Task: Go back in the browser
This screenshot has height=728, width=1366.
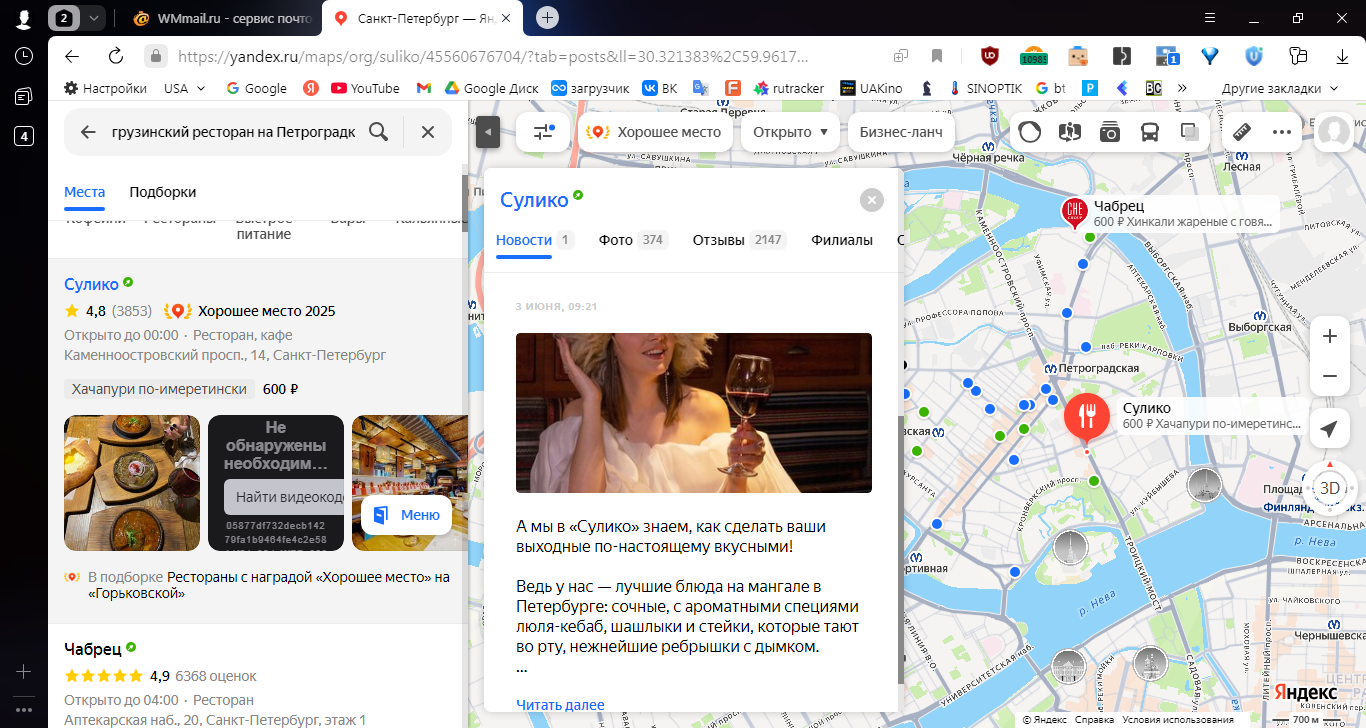Action: click(71, 56)
